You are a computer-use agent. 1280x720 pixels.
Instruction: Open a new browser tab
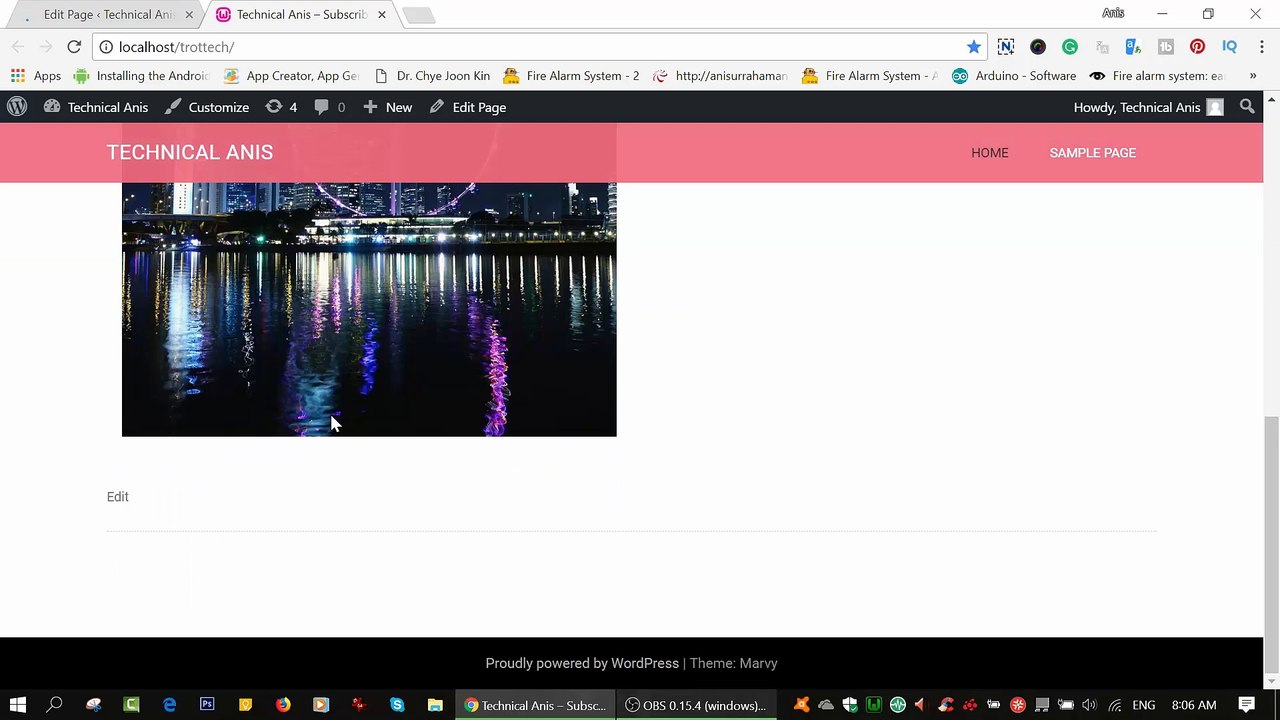(x=419, y=15)
